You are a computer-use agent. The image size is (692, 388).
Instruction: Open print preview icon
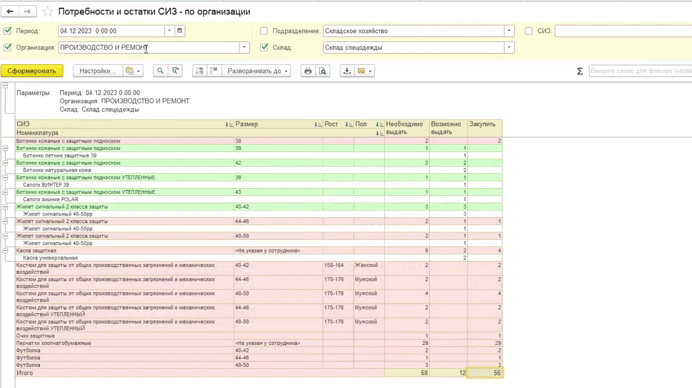click(x=323, y=71)
